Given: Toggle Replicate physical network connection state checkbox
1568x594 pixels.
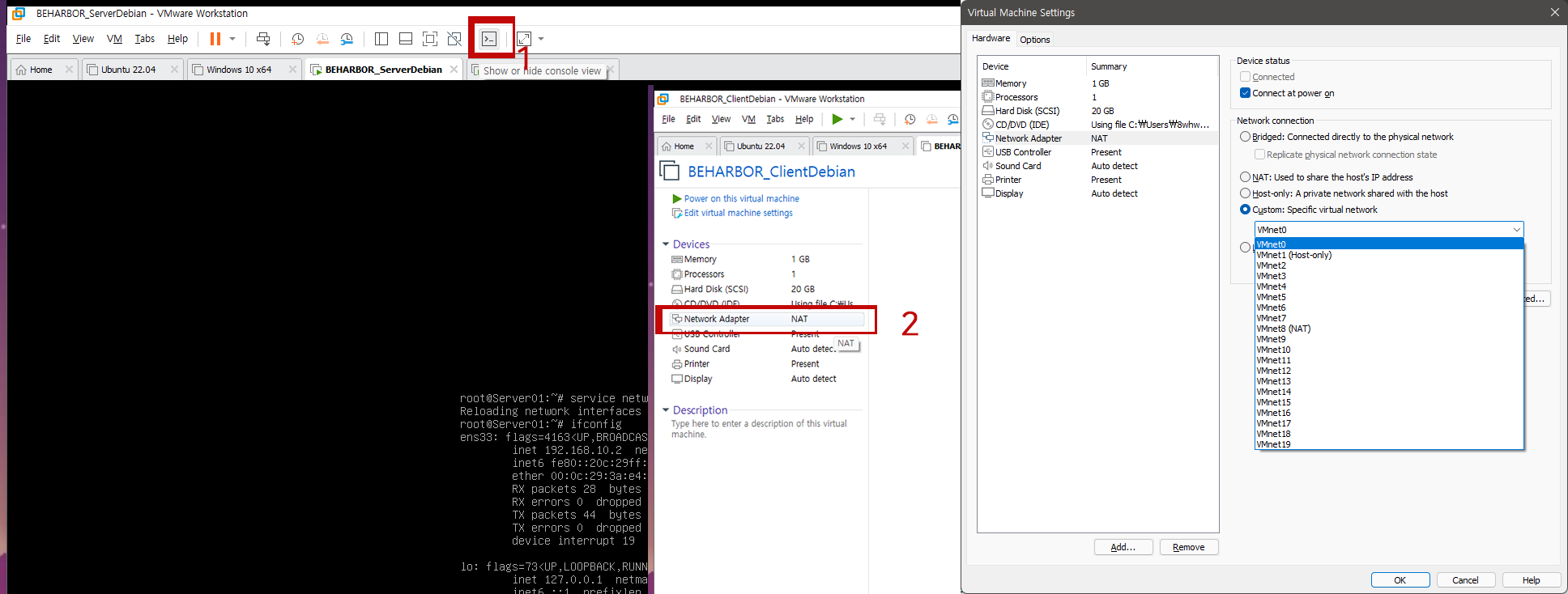Looking at the screenshot, I should click(x=1259, y=155).
